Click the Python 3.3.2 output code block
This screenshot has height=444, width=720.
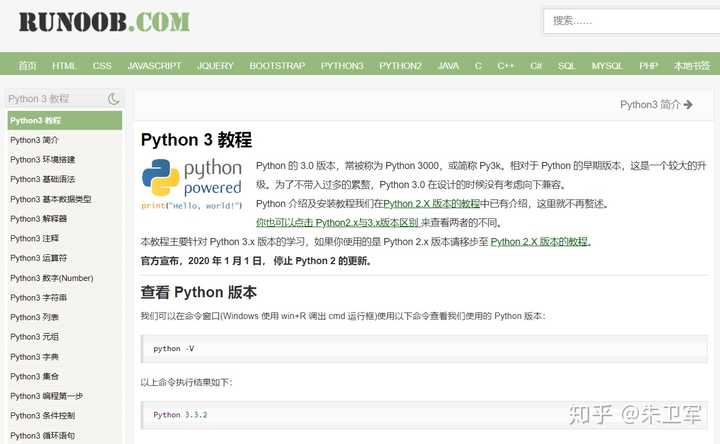pos(424,415)
